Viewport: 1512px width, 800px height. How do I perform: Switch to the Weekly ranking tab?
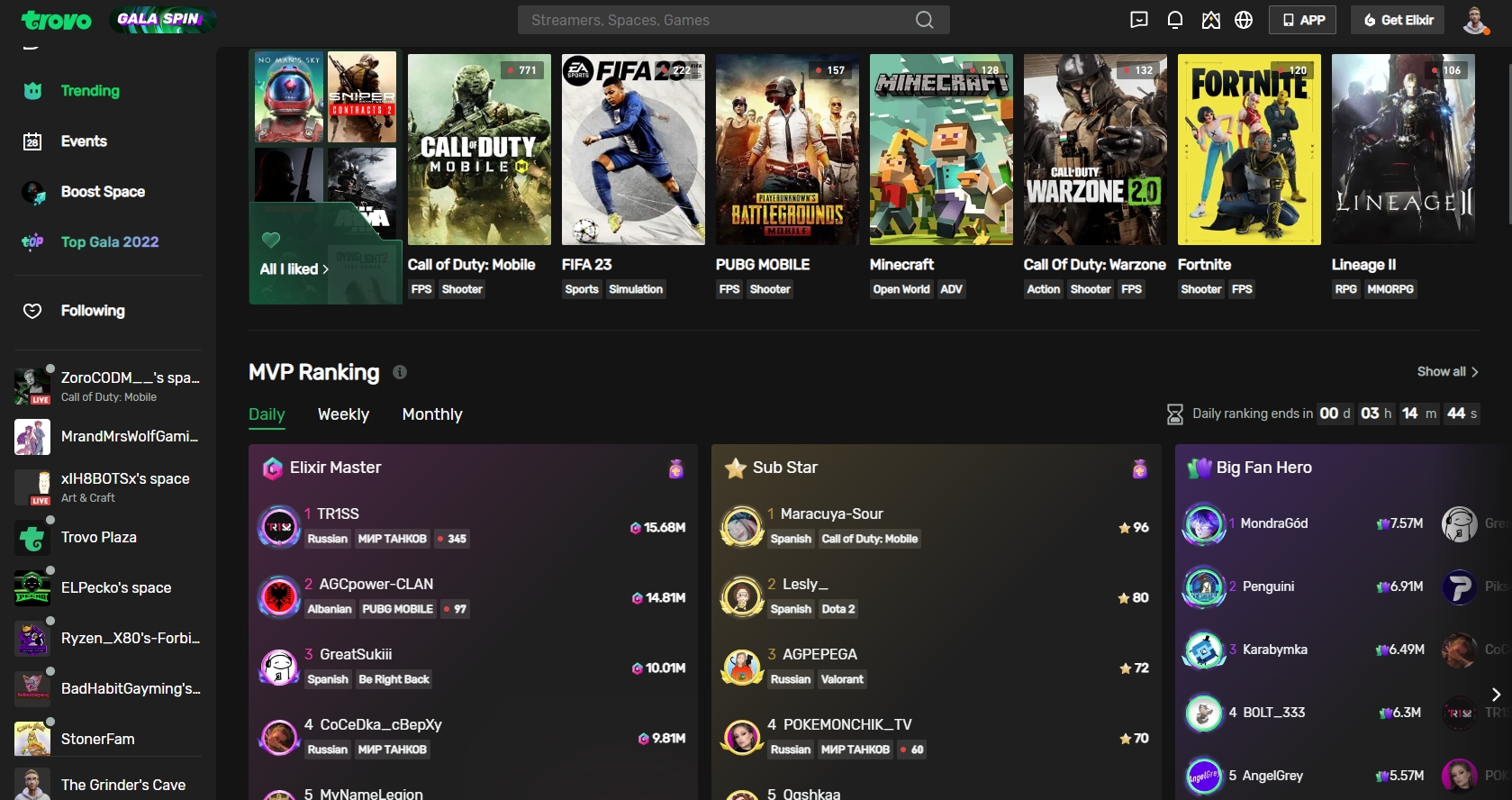click(x=343, y=414)
